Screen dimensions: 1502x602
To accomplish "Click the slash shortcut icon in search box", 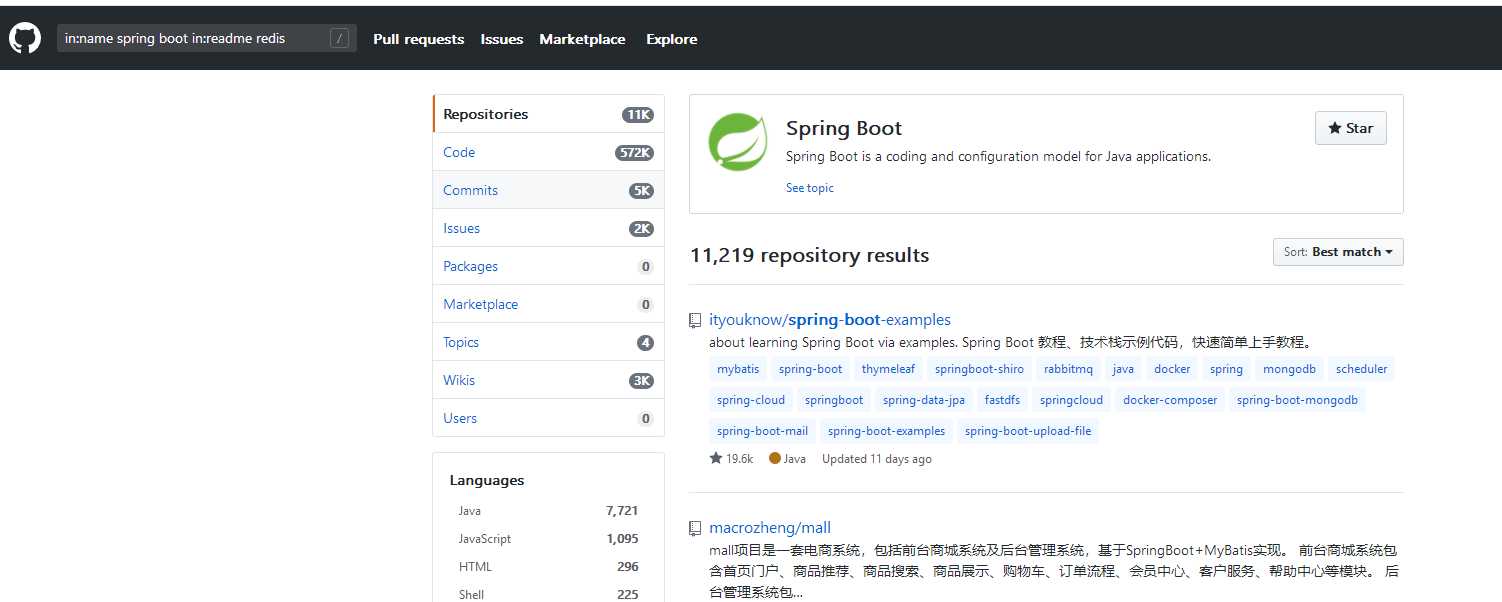I will (x=340, y=39).
